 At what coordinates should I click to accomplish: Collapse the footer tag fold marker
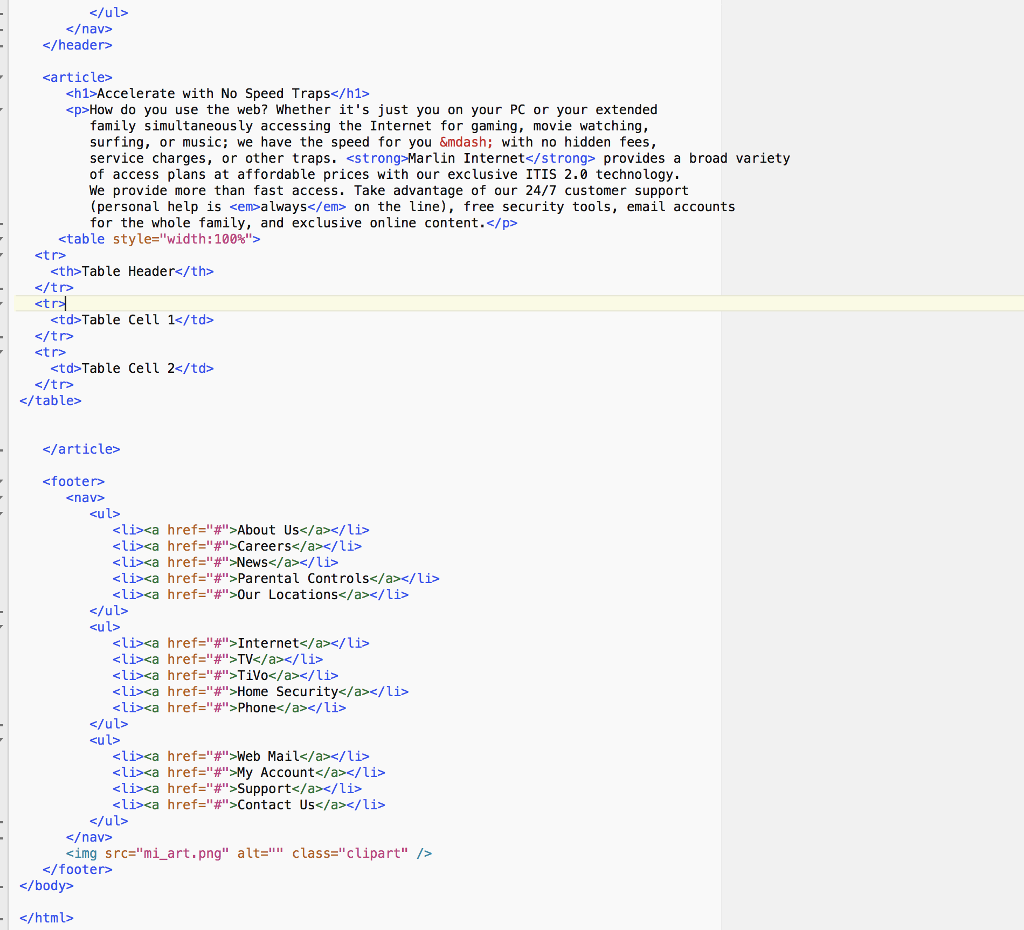point(3,481)
